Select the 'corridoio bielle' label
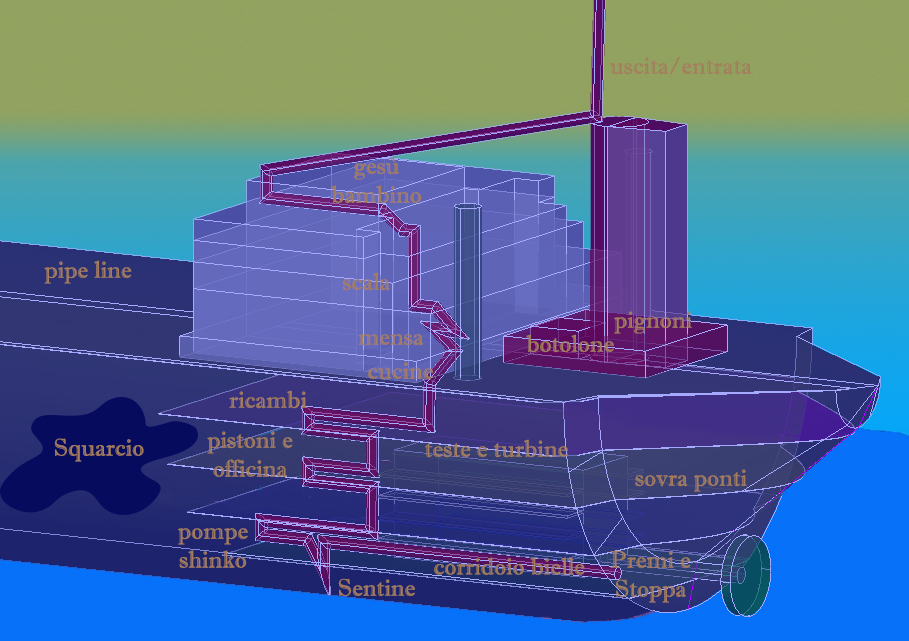Viewport: 909px width, 641px height. pos(508,567)
